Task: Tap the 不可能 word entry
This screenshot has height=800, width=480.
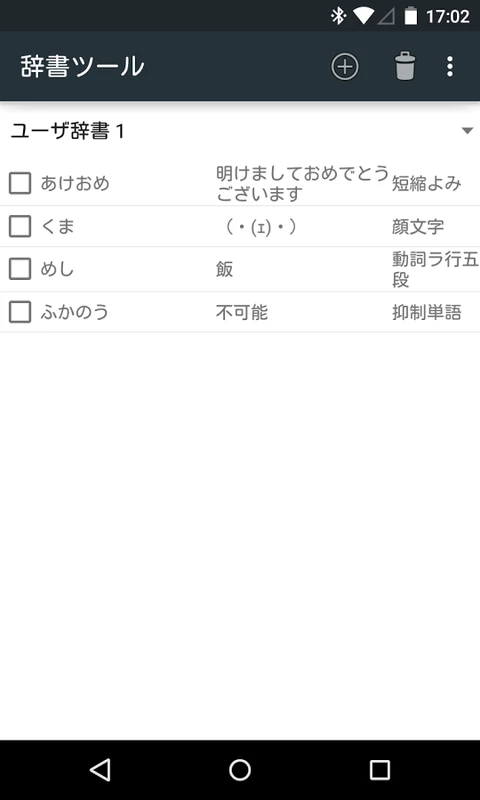Action: (242, 313)
